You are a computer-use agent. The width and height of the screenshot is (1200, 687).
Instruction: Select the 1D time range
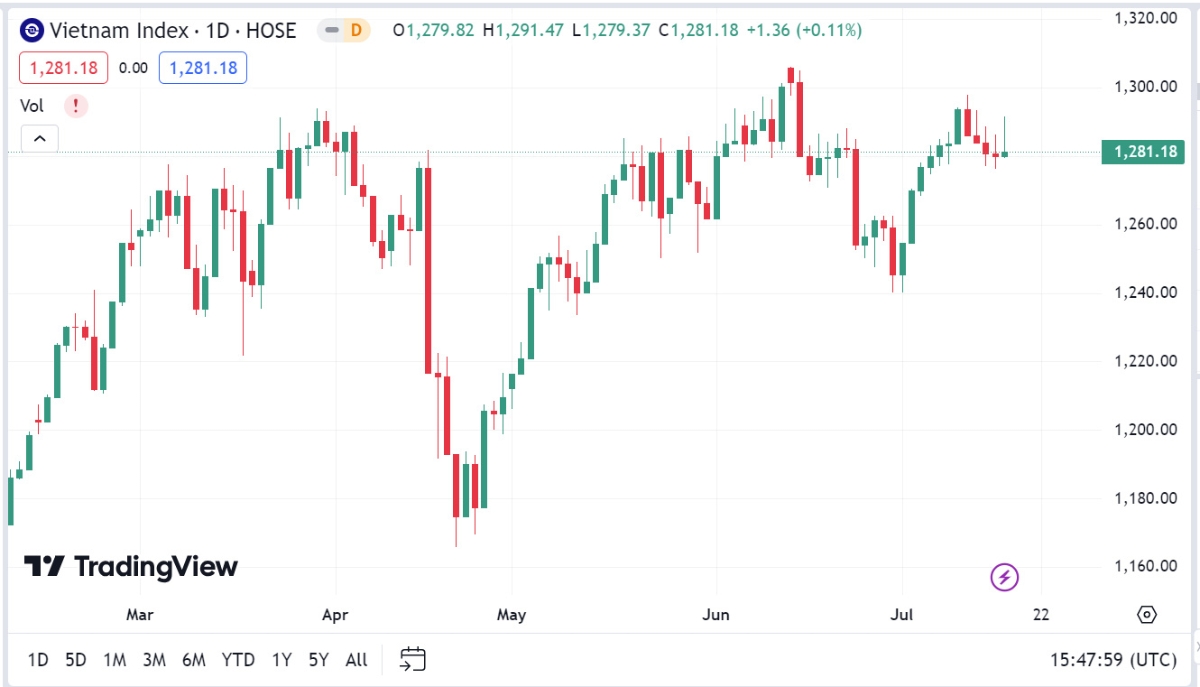coord(38,660)
